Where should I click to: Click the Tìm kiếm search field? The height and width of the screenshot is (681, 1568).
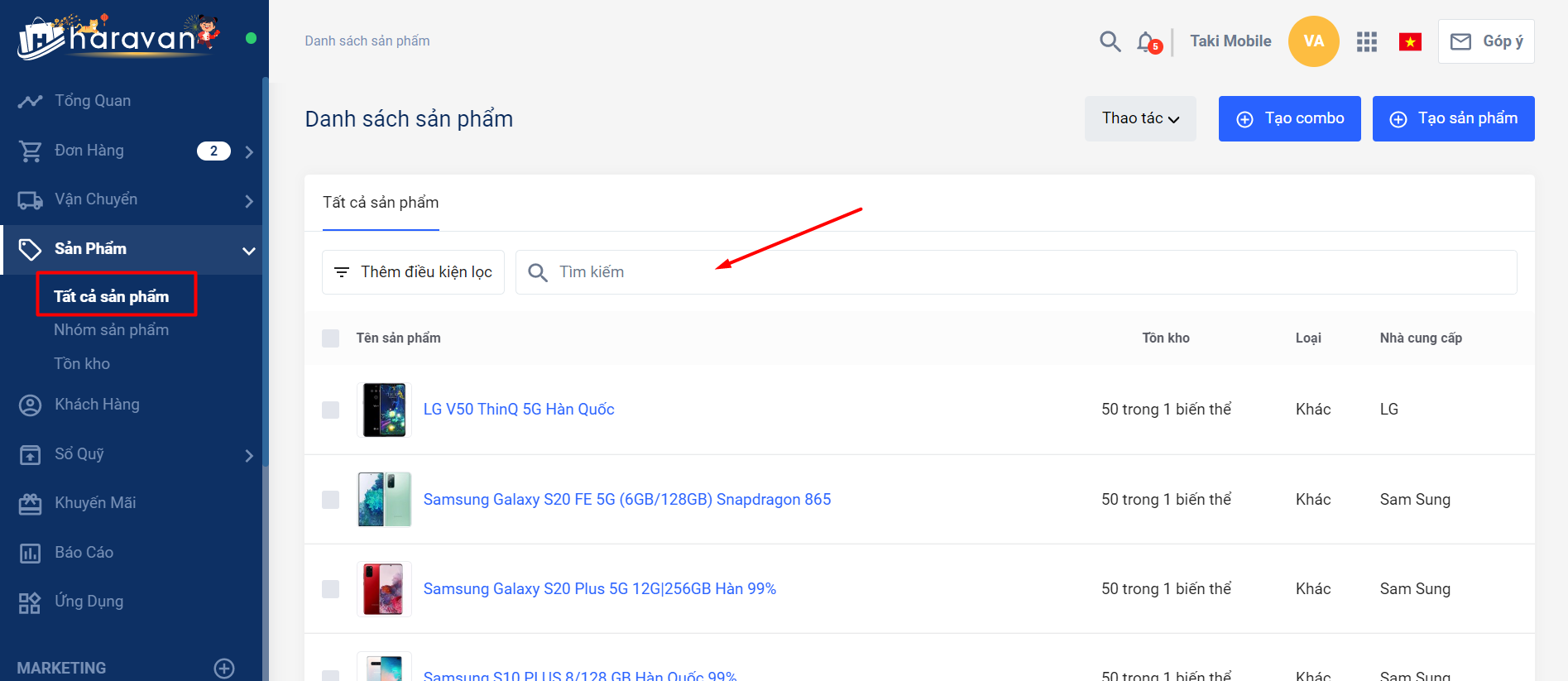[1016, 272]
